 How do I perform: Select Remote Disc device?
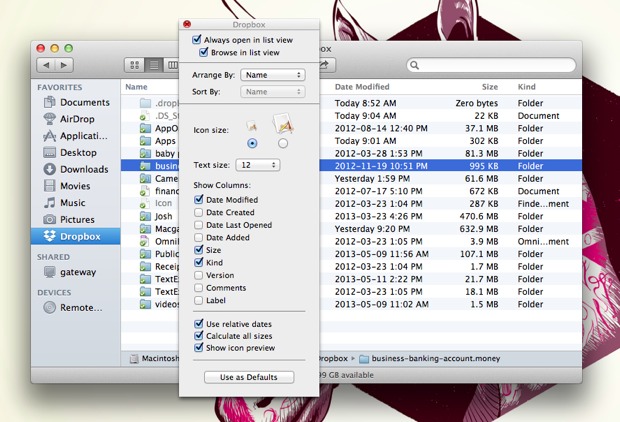click(x=72, y=308)
